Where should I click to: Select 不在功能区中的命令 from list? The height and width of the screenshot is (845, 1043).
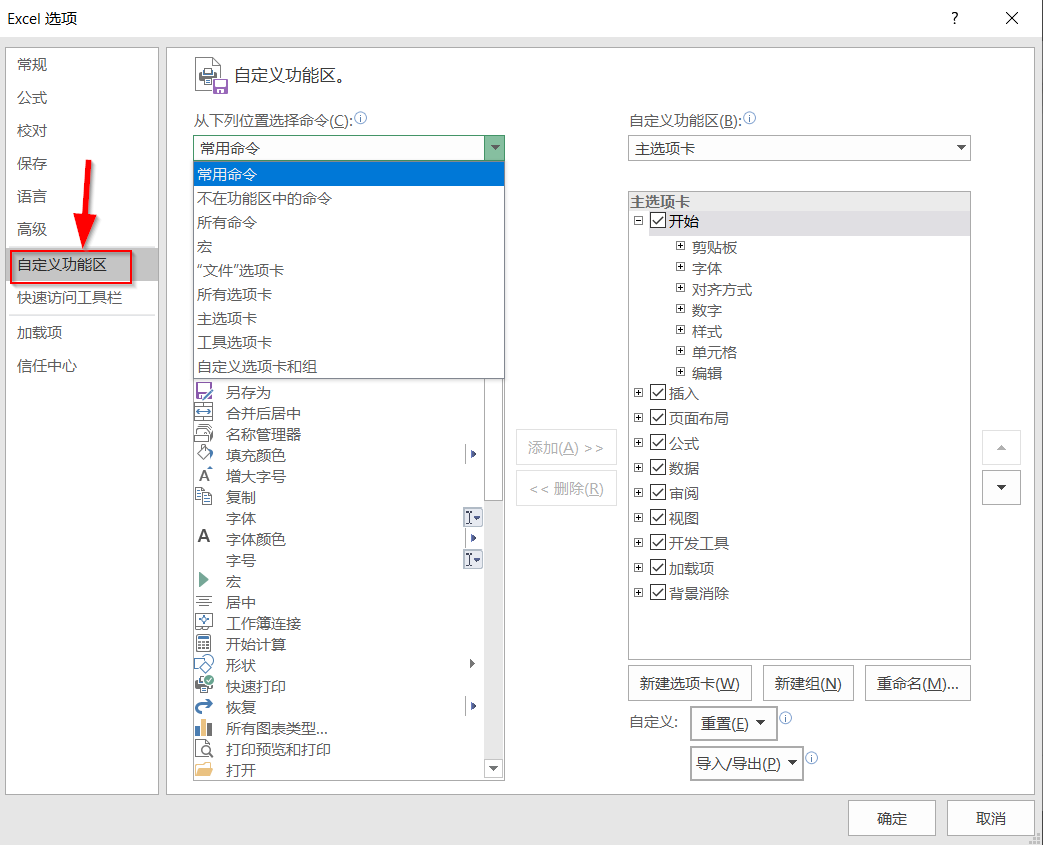[x=349, y=198]
